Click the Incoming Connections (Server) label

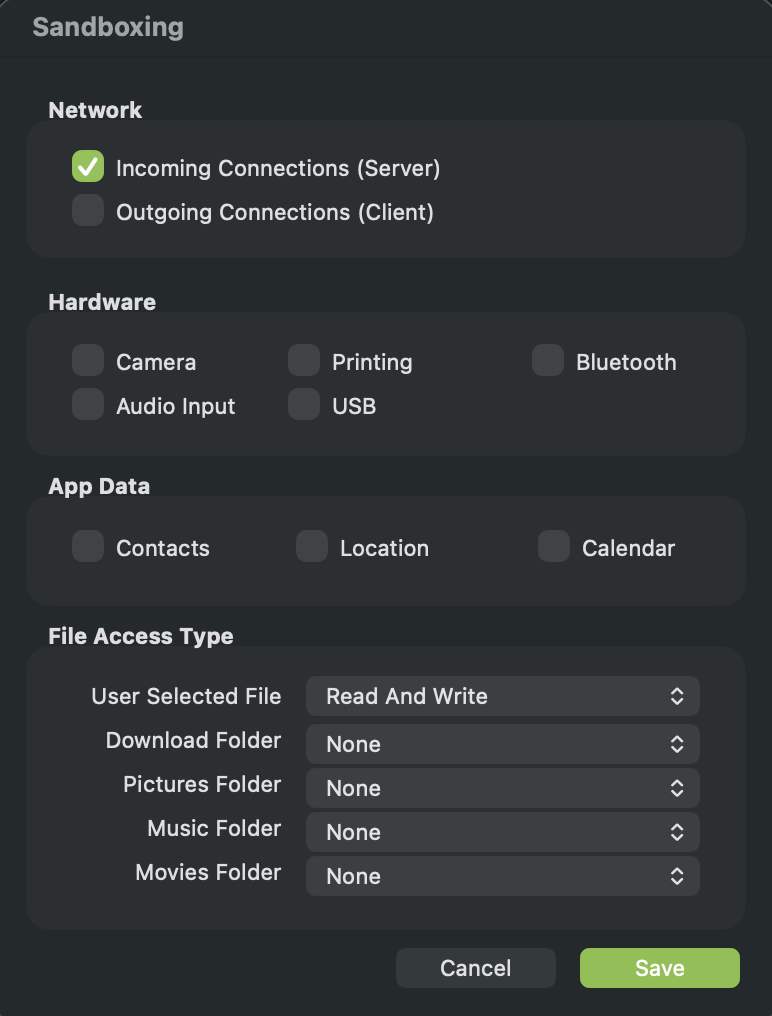pos(278,168)
